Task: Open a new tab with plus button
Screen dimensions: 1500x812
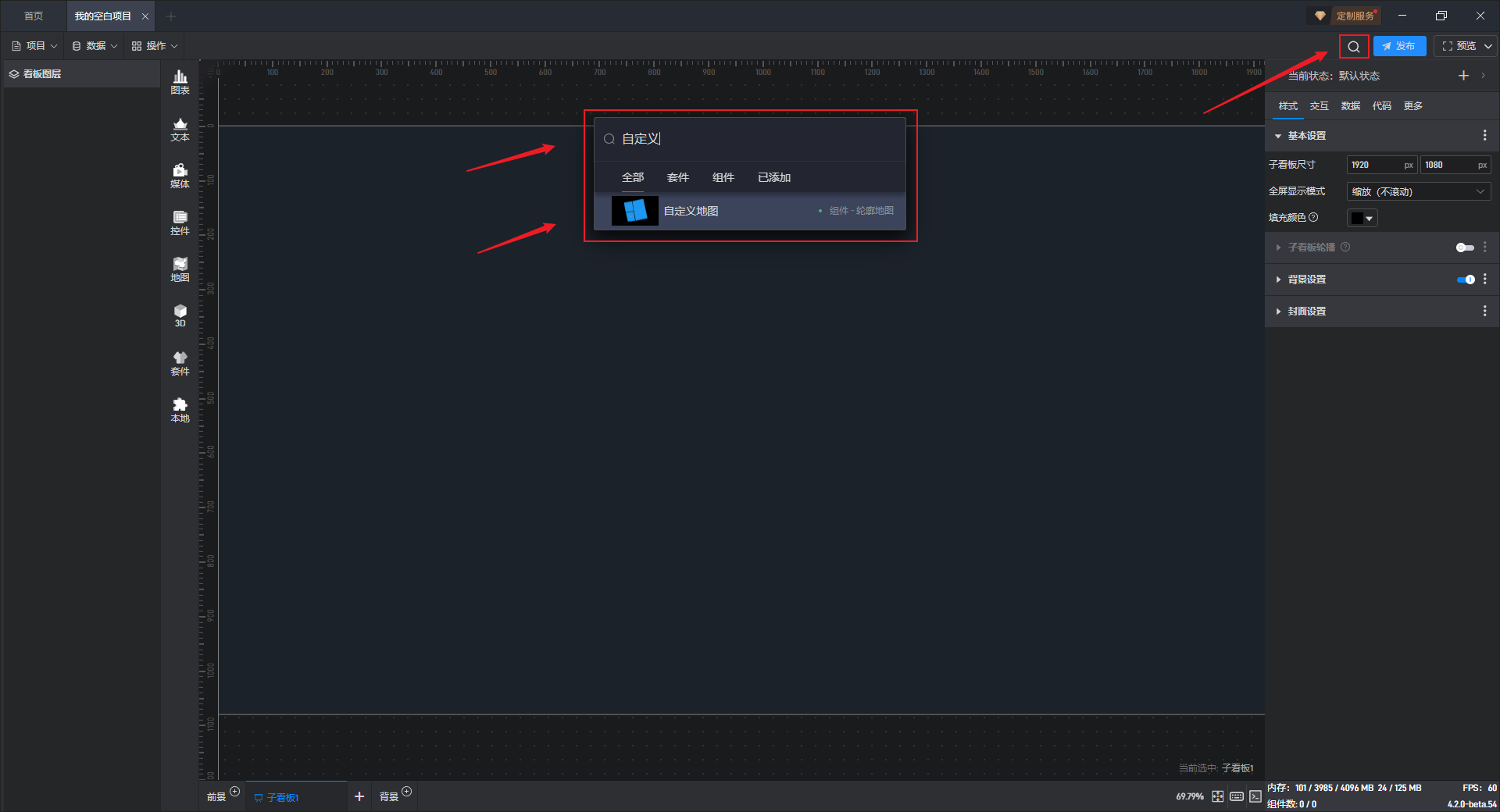Action: pos(171,16)
